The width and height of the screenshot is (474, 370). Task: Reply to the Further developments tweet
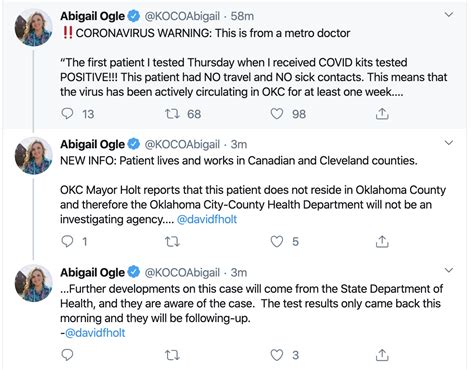(68, 355)
